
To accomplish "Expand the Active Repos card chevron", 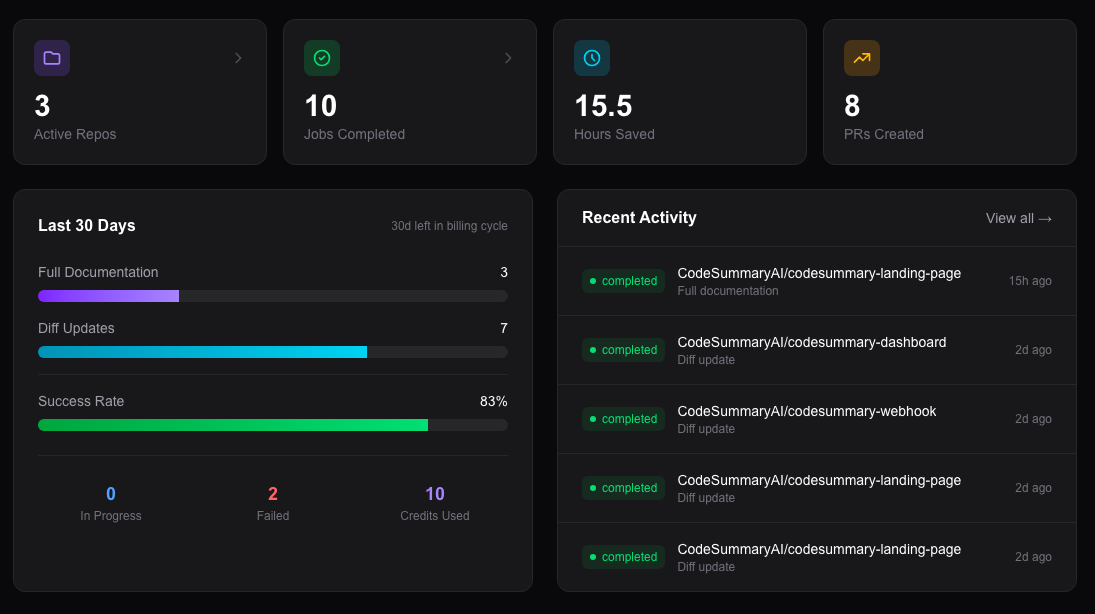I will tap(238, 58).
